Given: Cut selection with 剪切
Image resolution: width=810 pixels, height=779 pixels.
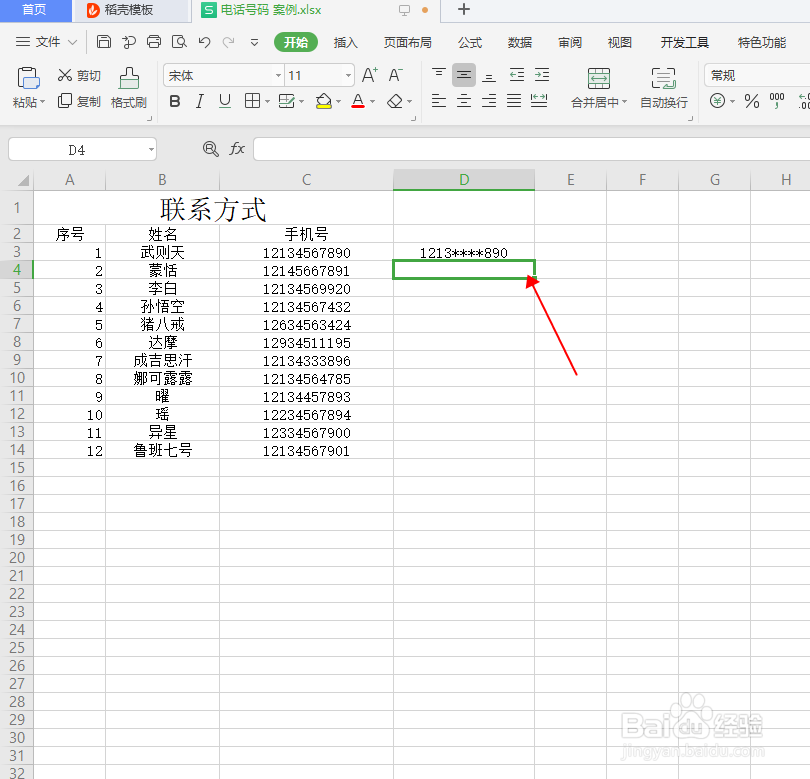Looking at the screenshot, I should pyautogui.click(x=79, y=75).
